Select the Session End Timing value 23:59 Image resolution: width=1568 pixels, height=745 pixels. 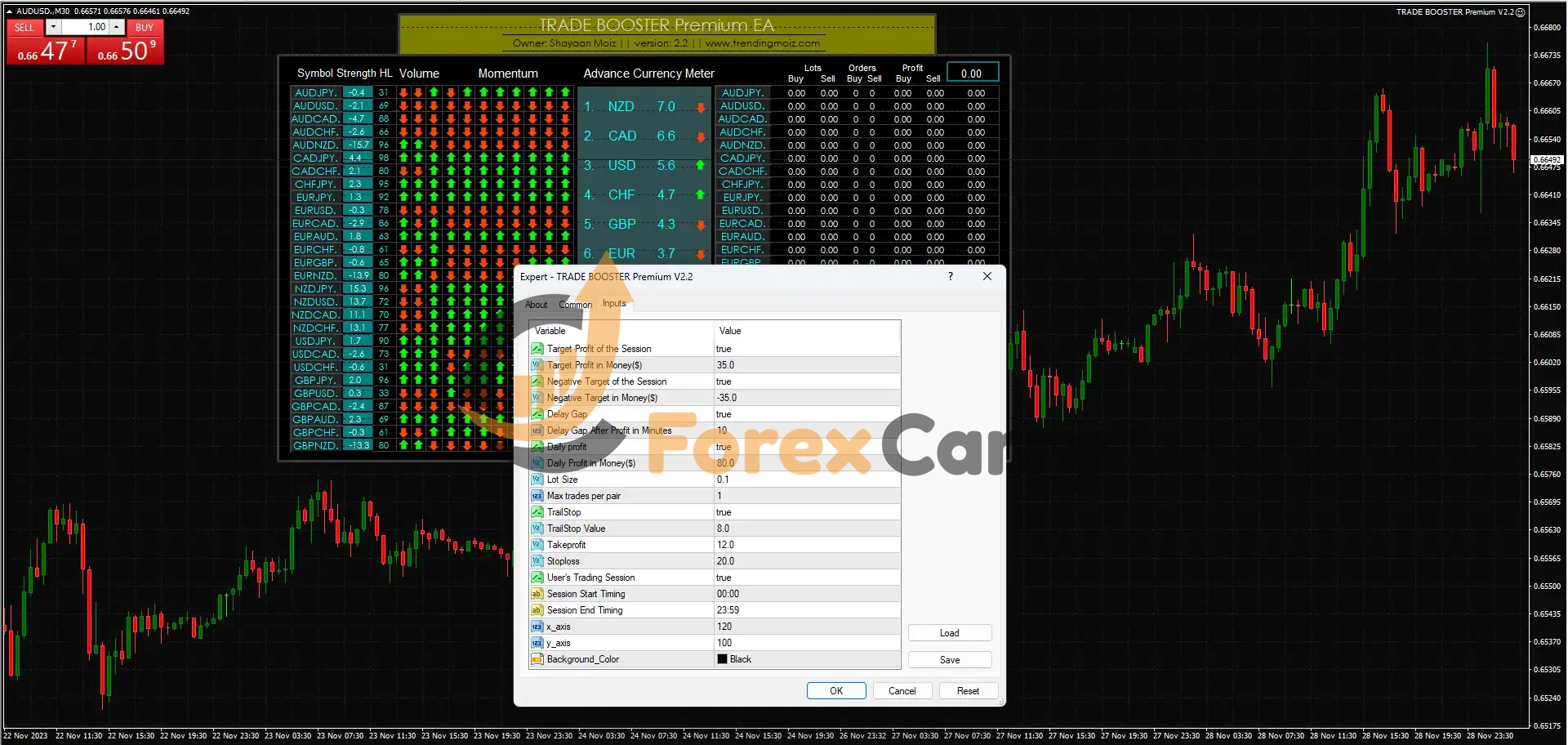[807, 610]
